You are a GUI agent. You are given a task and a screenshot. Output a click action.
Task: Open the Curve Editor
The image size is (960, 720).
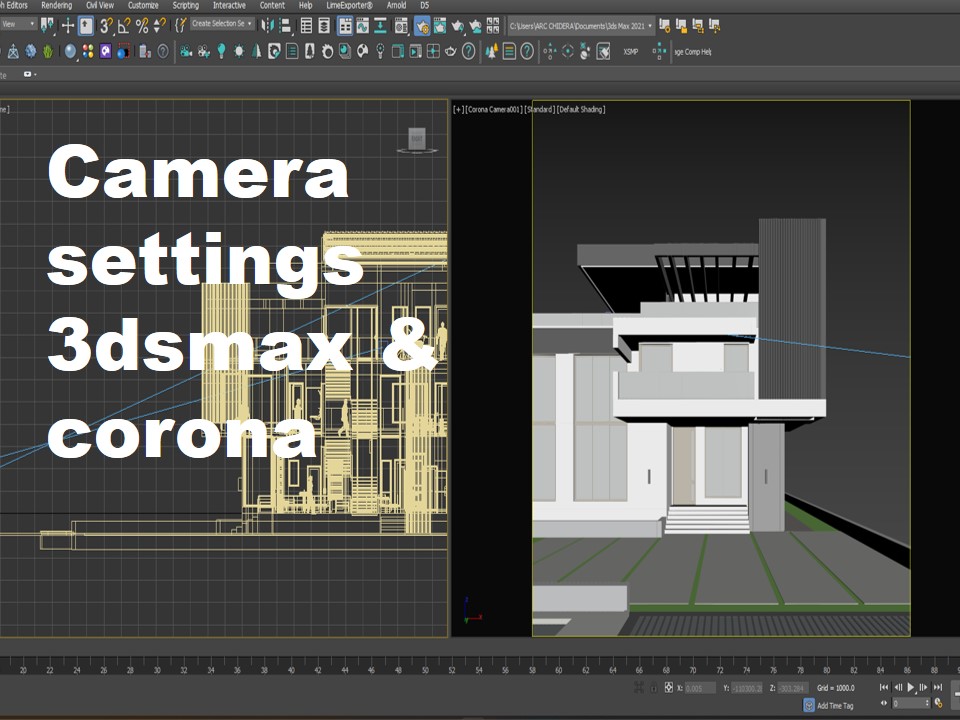[x=362, y=26]
